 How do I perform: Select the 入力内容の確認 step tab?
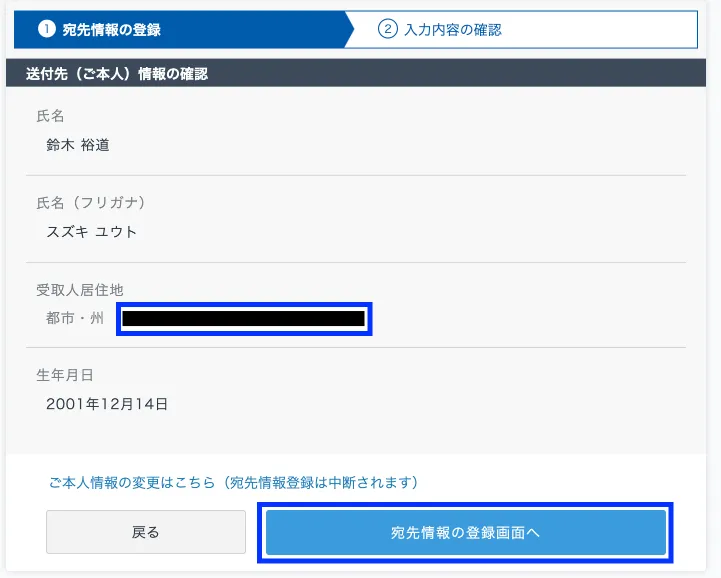452,30
